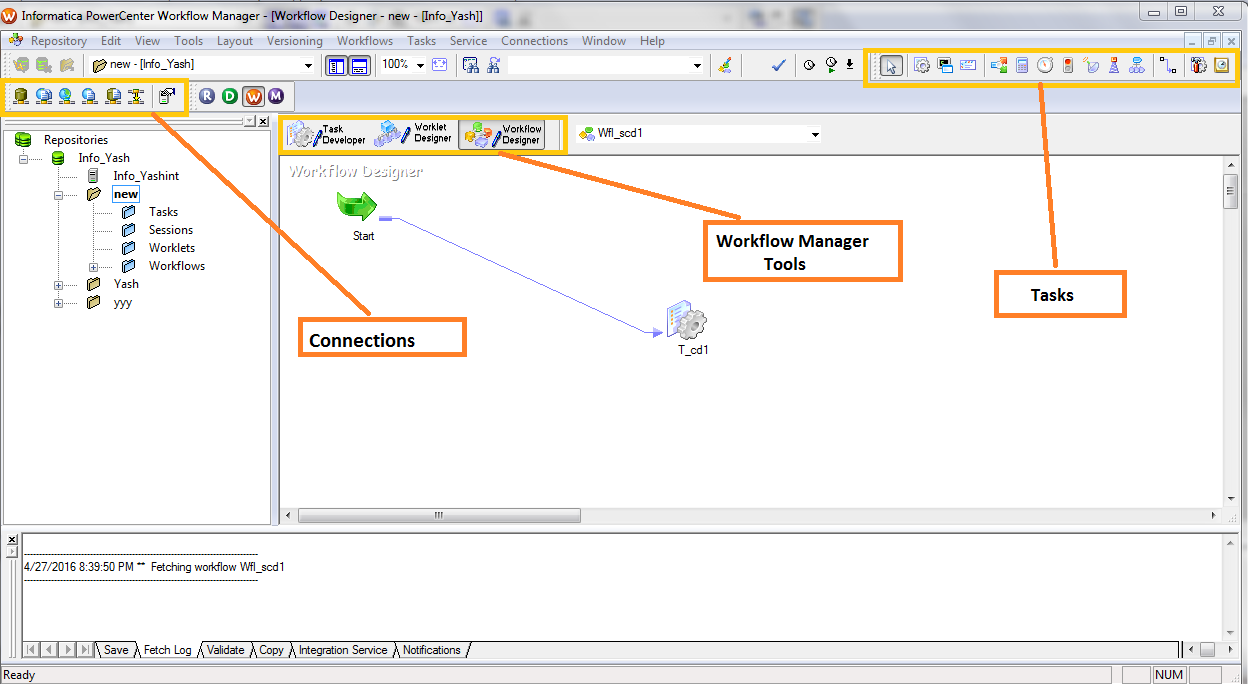Viewport: 1248px width, 684px height.
Task: Click the Session task gear icon
Action: pyautogui.click(x=922, y=66)
